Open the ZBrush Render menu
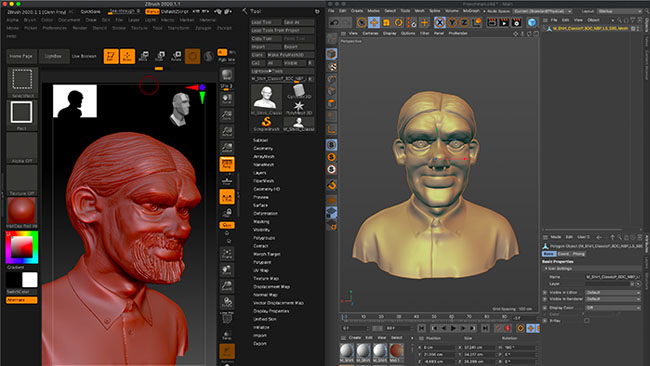Viewport: 650px width, 366px height. pos(80,28)
